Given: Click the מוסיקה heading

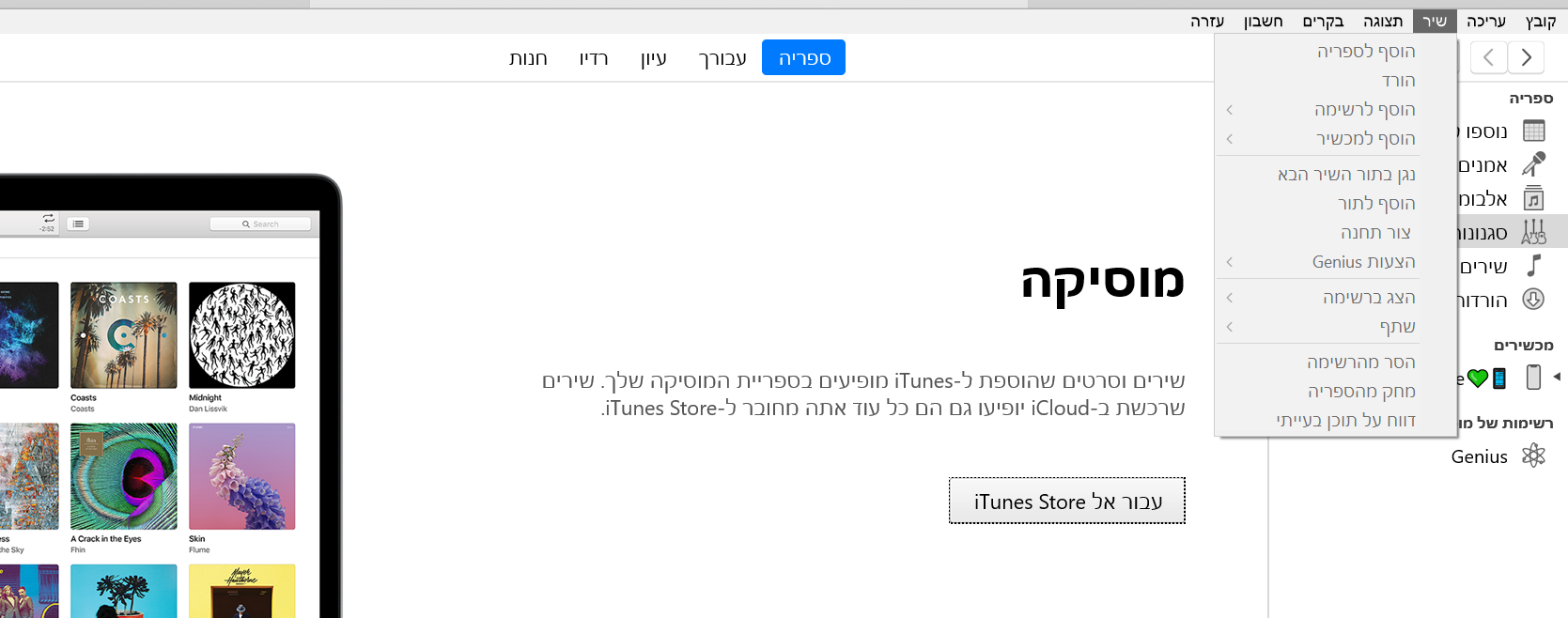Looking at the screenshot, I should 1103,281.
